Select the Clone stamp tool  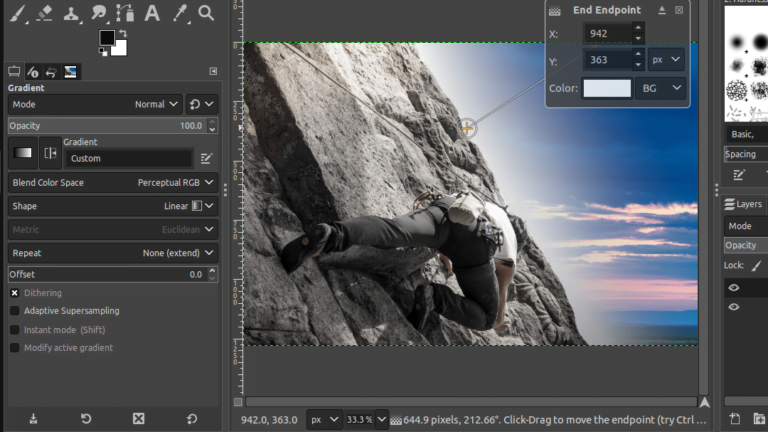tap(71, 13)
